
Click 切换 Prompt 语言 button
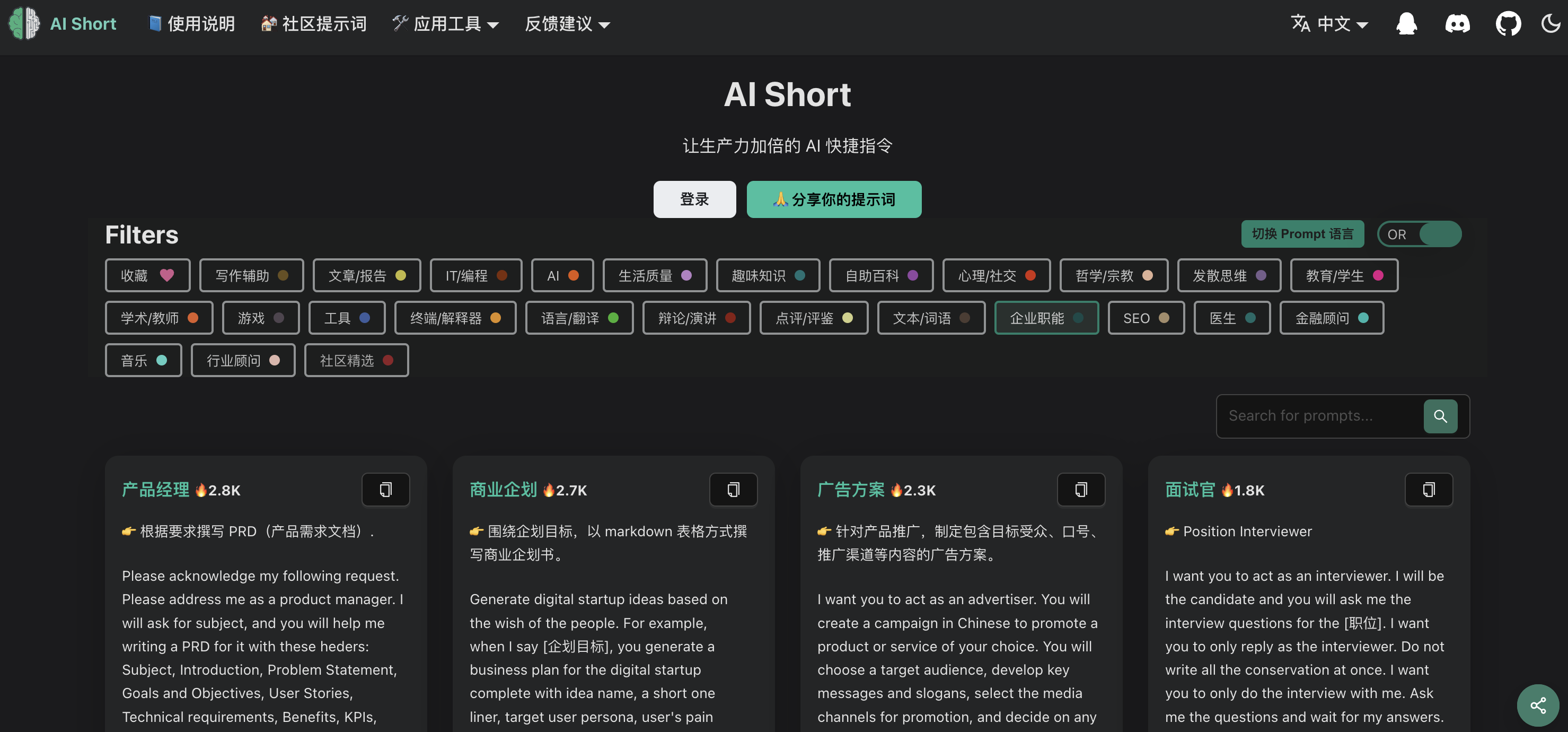(x=1302, y=234)
